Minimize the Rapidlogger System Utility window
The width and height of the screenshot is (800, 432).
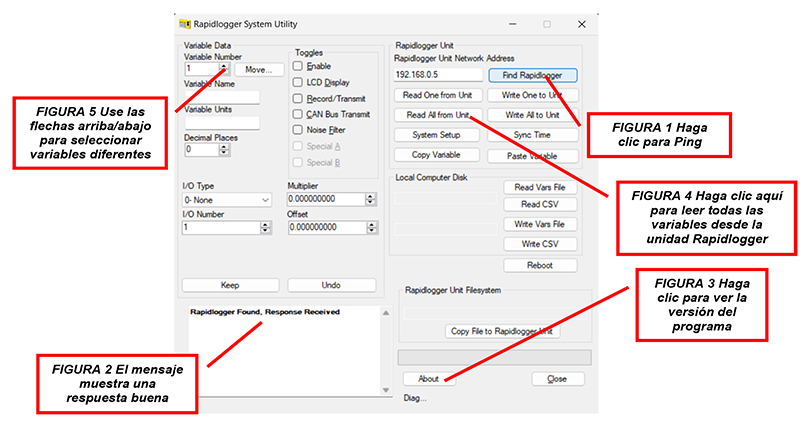coord(513,24)
